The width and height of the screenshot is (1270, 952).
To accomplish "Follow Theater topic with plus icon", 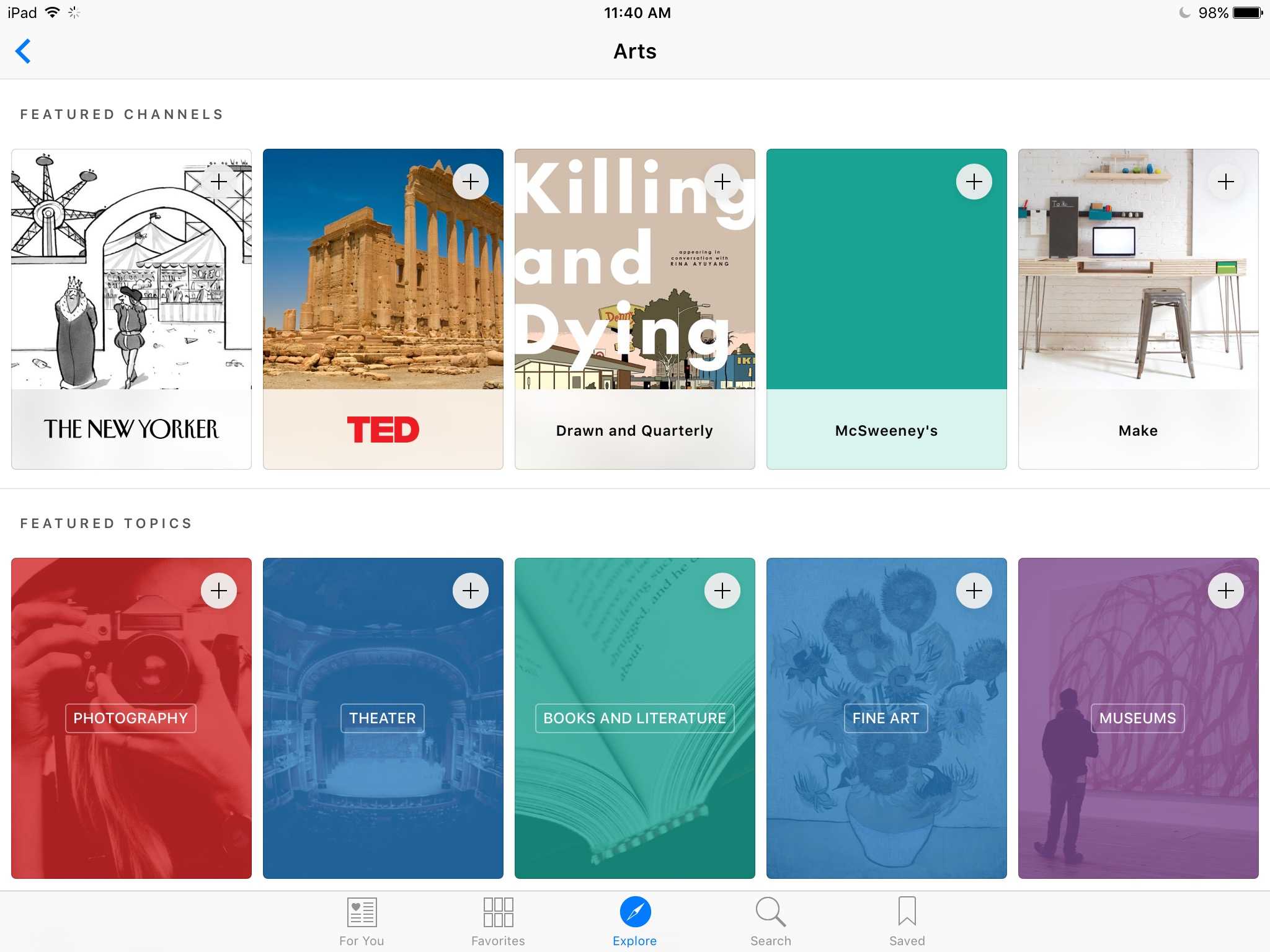I will point(471,591).
